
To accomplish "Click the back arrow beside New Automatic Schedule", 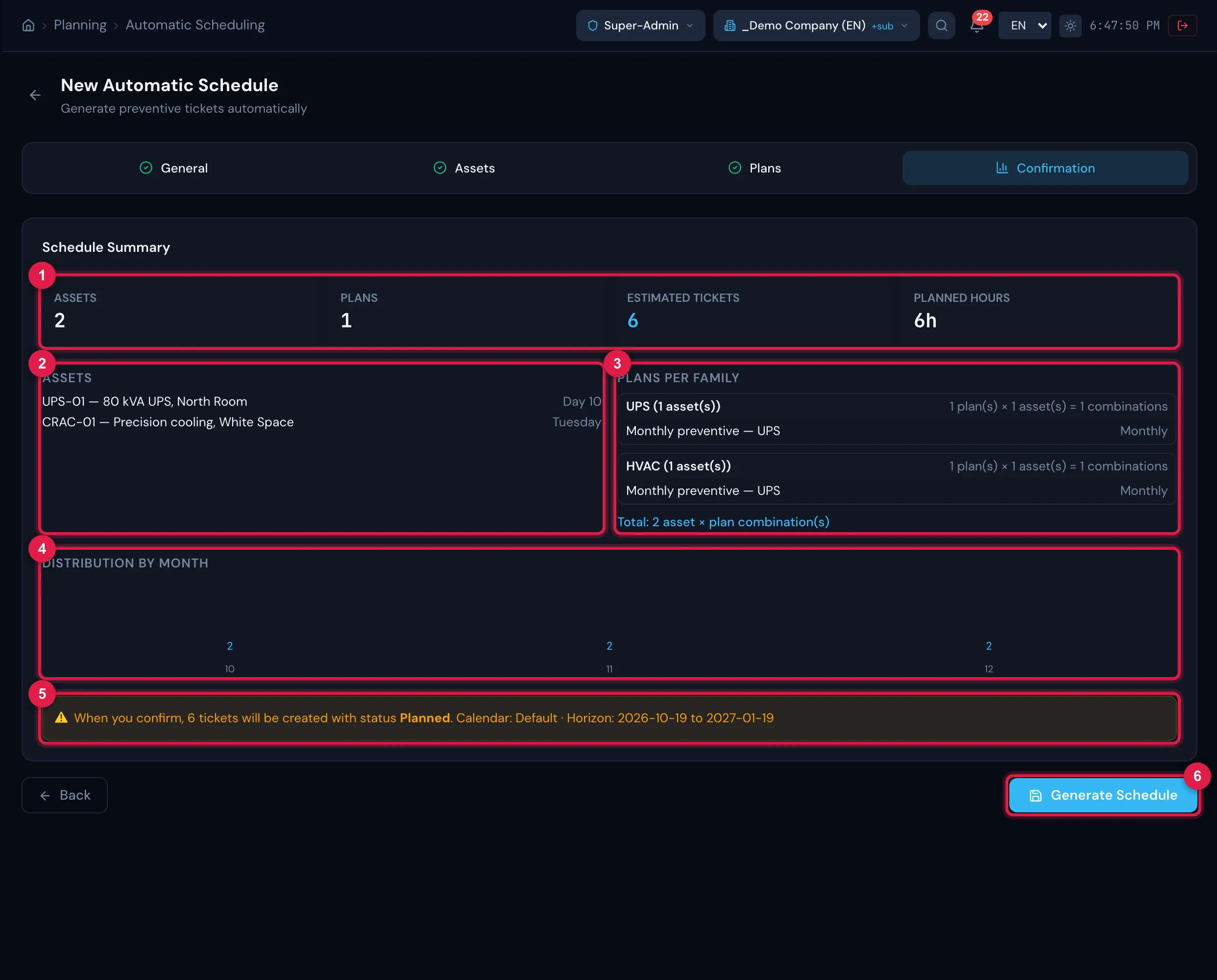I will (35, 96).
